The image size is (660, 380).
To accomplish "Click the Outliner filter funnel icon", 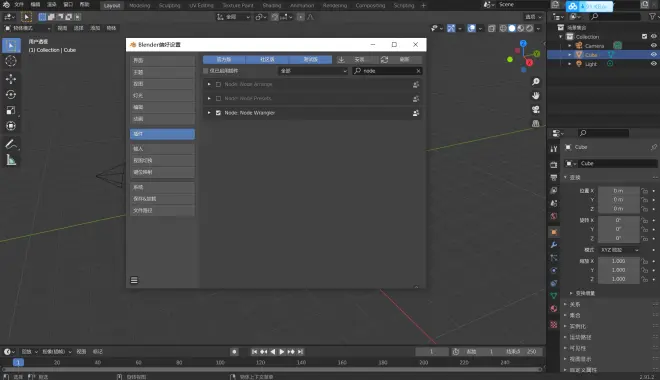I will tap(652, 16).
